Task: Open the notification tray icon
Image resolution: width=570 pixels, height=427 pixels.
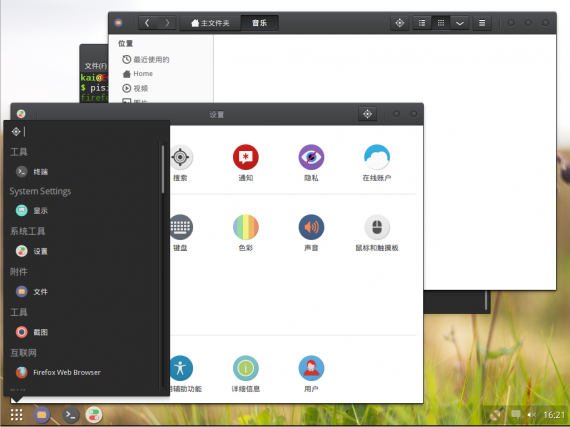Action: (x=516, y=414)
